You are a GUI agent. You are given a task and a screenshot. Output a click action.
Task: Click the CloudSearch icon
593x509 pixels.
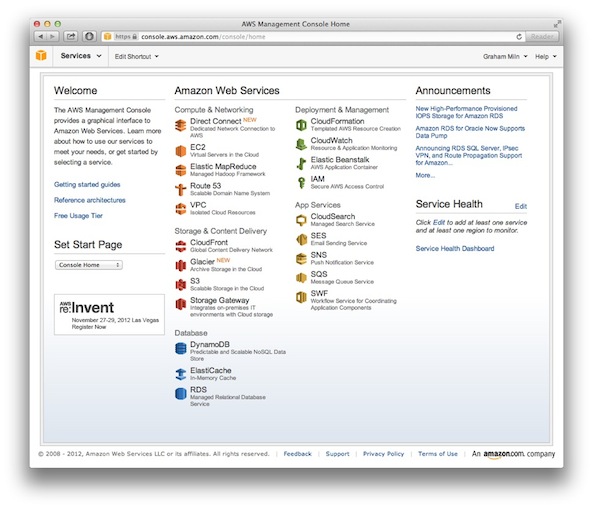(301, 220)
